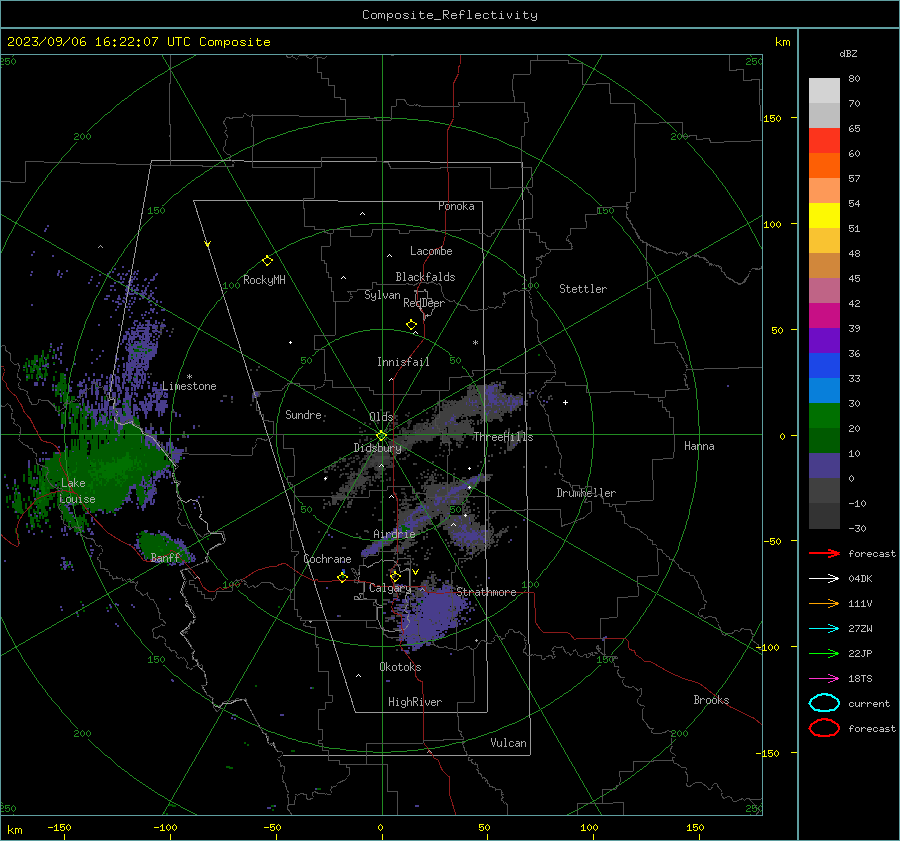Screen dimensions: 900x841
Task: Click the Okotoks label
Action: coord(400,667)
